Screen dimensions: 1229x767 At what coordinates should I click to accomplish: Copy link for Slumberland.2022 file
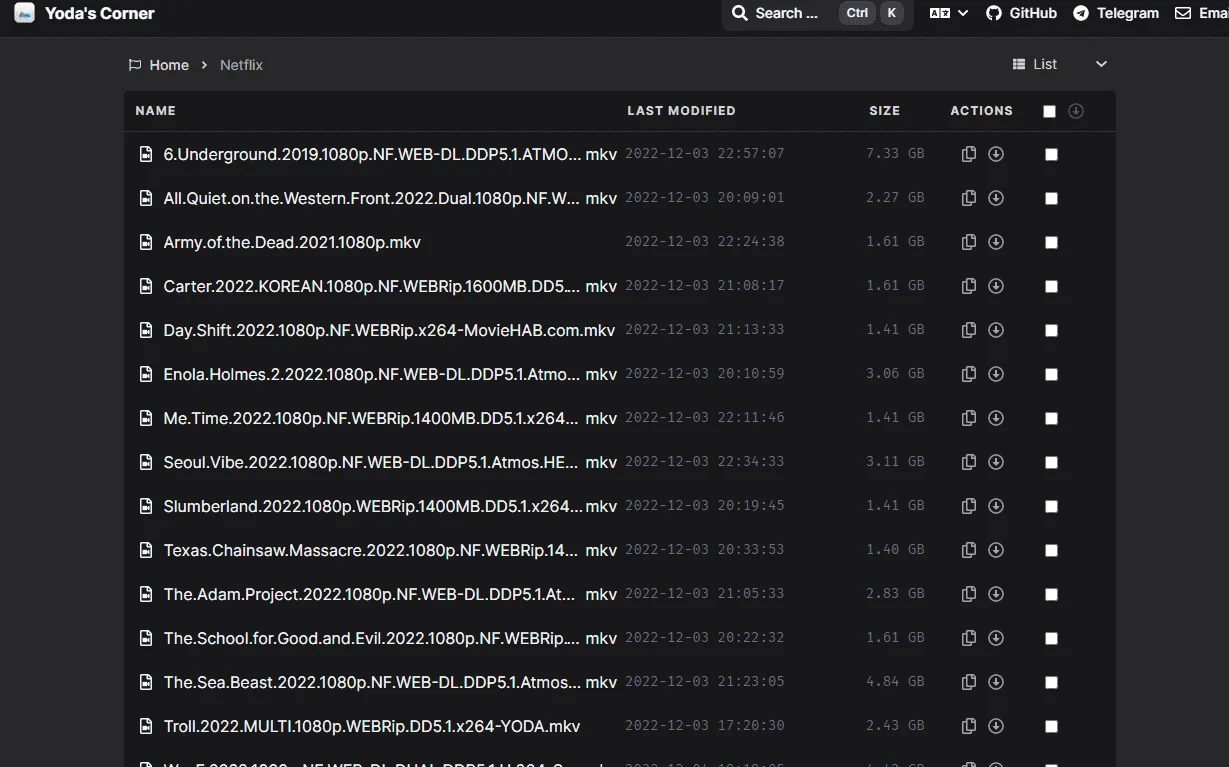coord(968,506)
